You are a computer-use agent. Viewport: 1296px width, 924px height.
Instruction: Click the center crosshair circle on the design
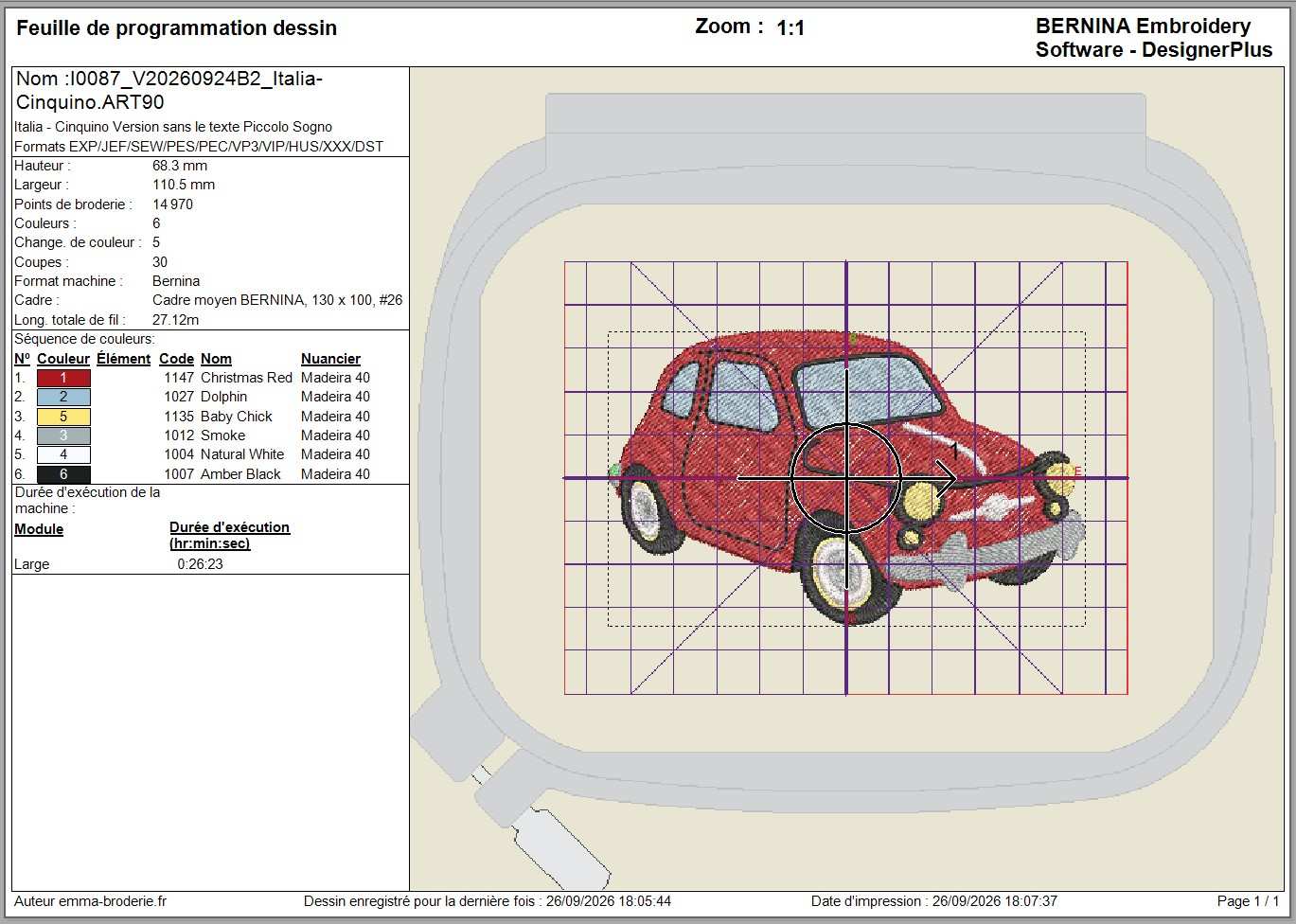click(x=846, y=478)
